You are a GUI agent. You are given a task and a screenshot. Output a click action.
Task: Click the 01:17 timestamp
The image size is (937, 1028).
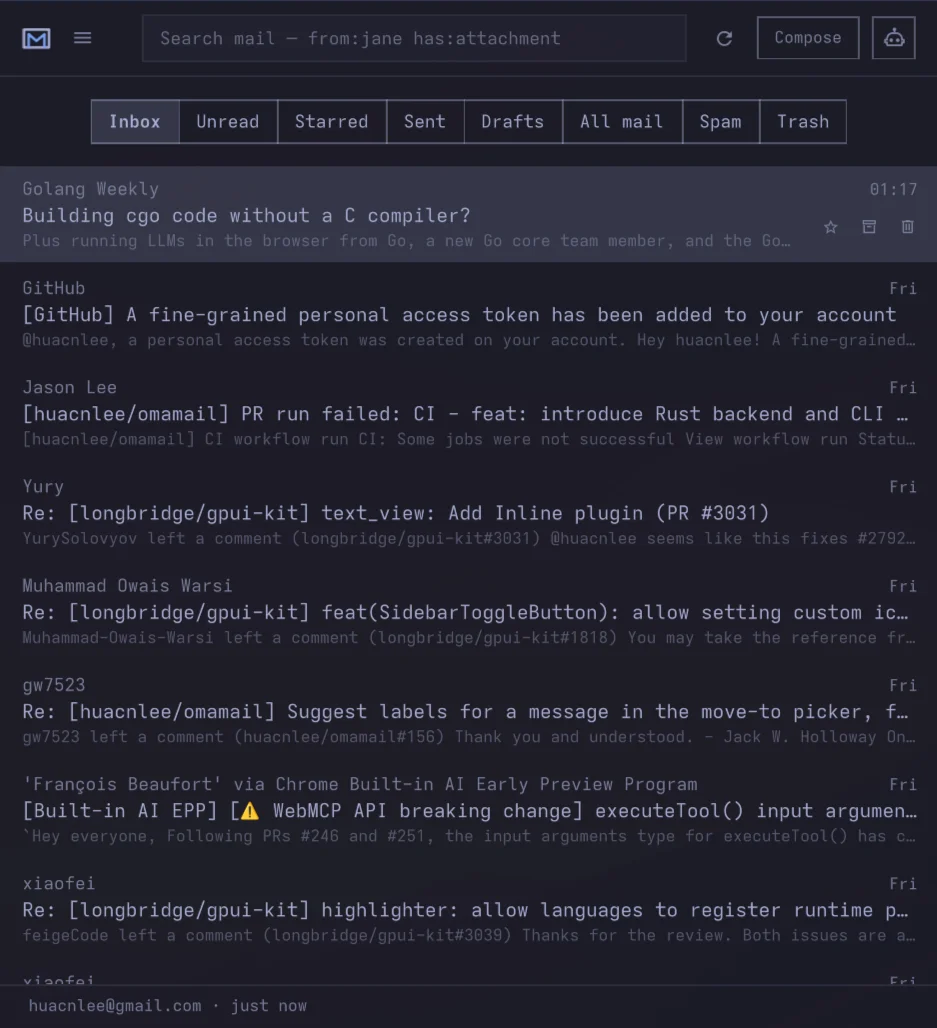tap(893, 189)
